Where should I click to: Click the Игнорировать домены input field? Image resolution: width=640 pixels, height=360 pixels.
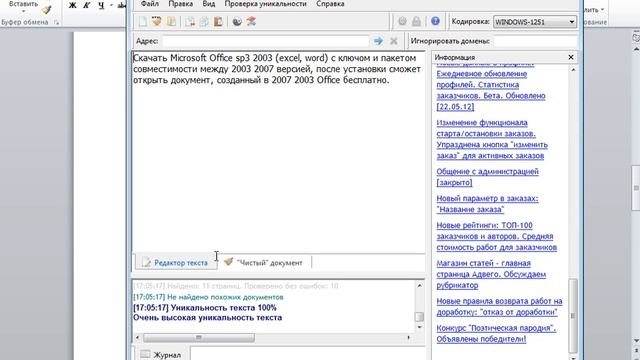pyautogui.click(x=535, y=41)
